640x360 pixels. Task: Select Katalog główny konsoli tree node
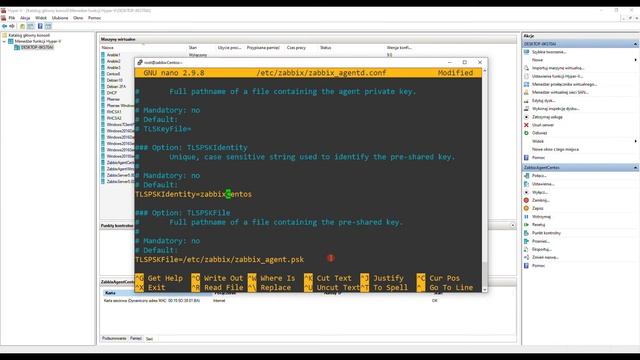click(29, 36)
